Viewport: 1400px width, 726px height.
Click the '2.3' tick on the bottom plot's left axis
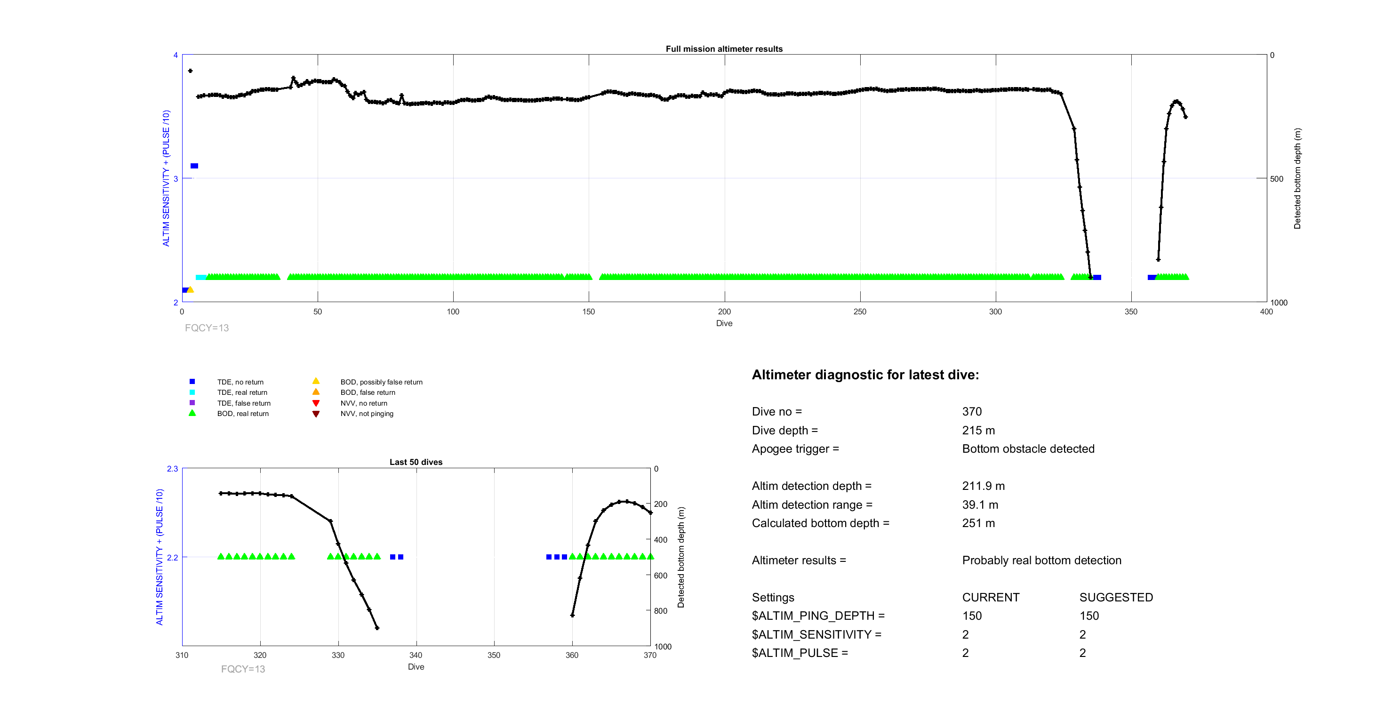(x=173, y=469)
